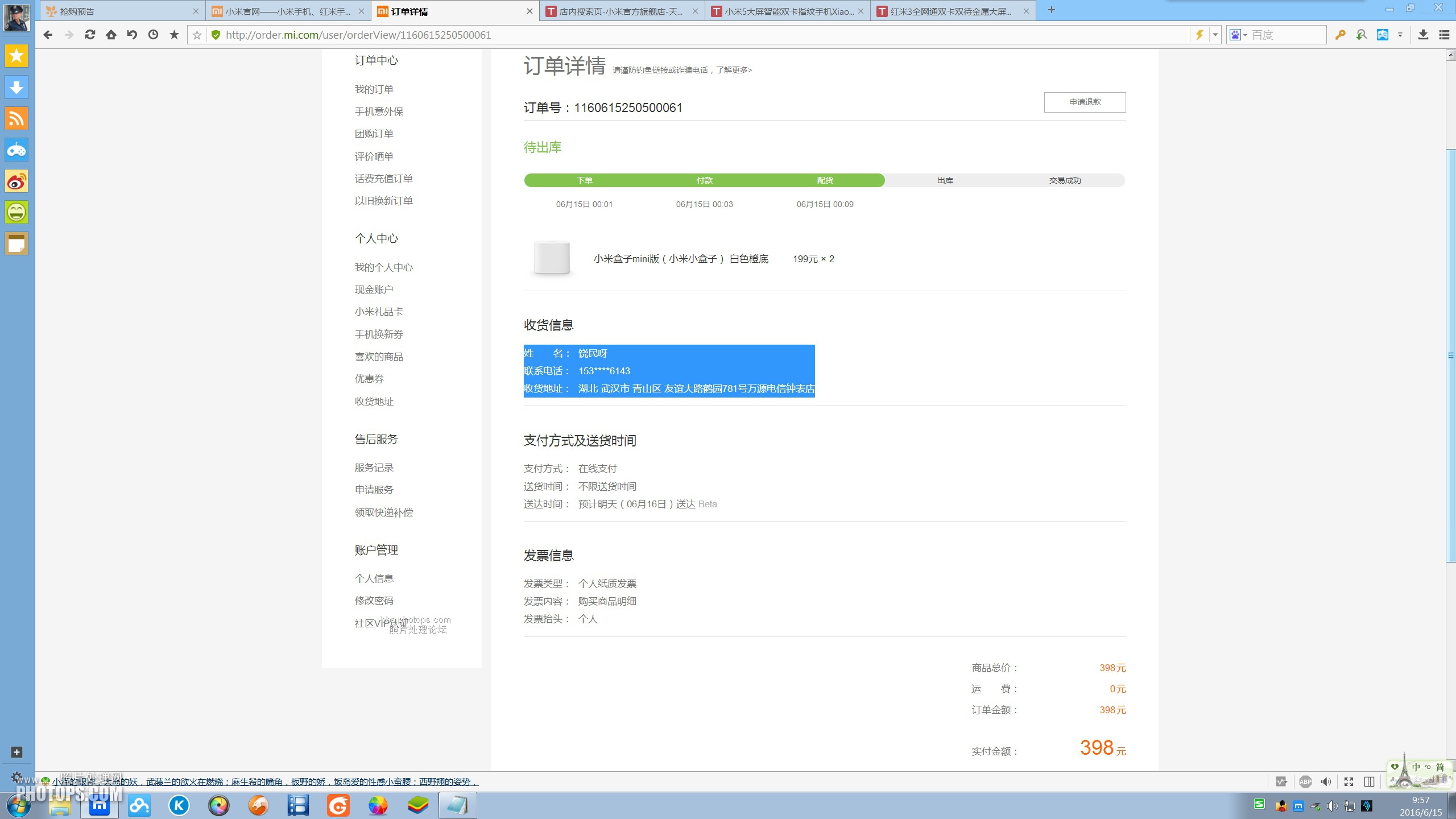Open the browser main menu icon
Screen dimensions: 1456x819
(1444, 35)
